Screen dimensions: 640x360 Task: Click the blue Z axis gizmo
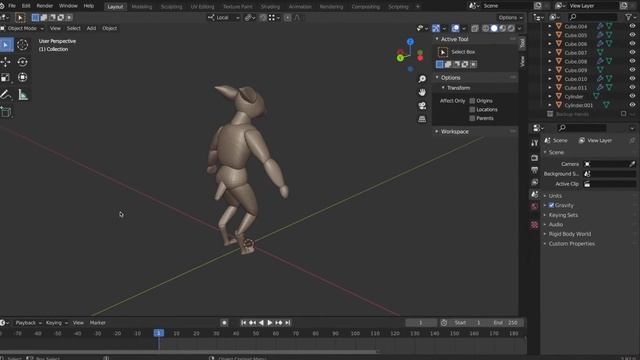pyautogui.click(x=410, y=42)
